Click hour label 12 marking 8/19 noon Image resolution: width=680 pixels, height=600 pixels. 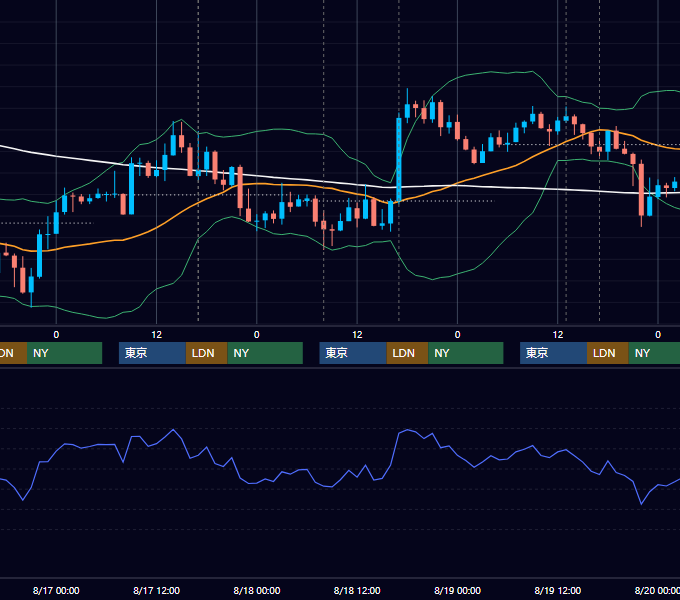tap(558, 335)
